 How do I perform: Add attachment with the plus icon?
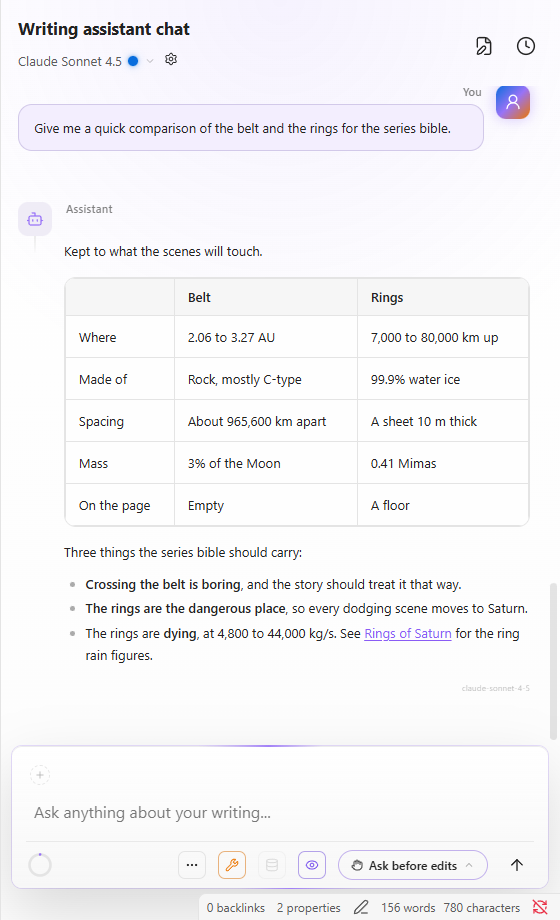click(40, 775)
